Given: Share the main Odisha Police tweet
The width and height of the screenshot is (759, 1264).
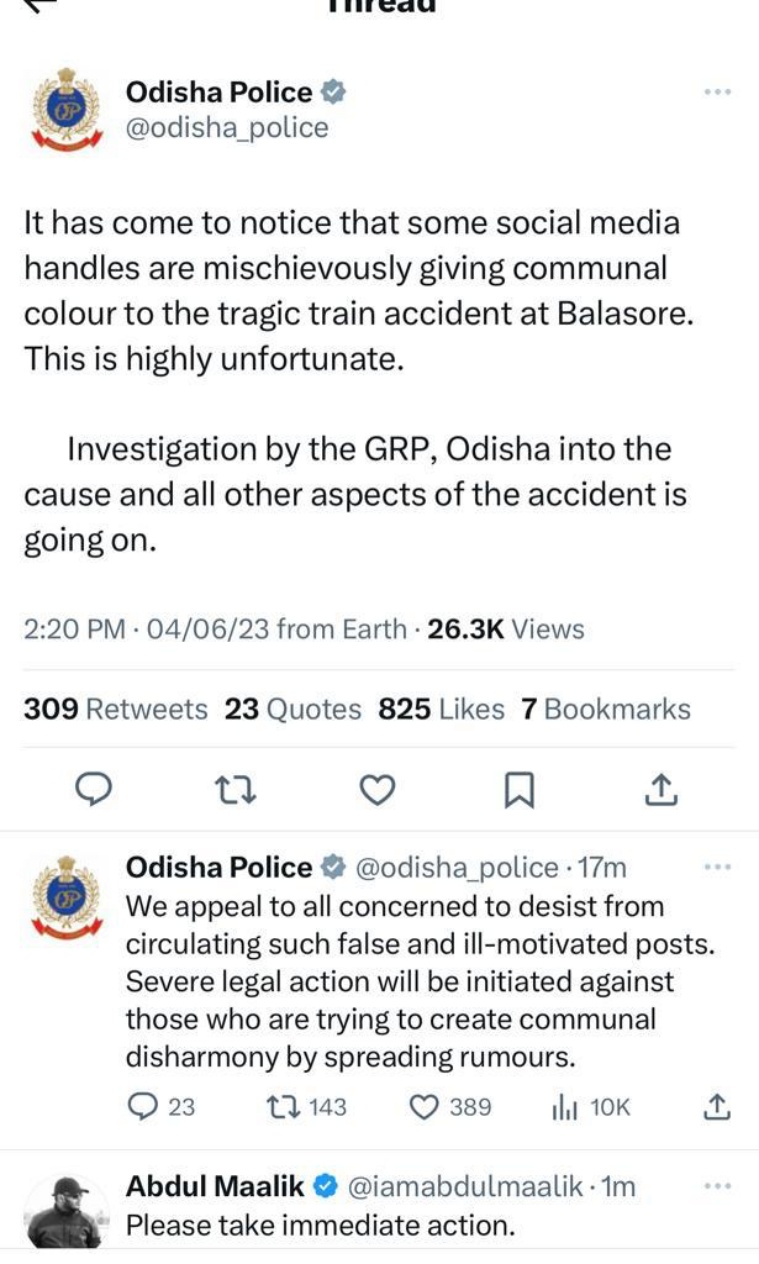Looking at the screenshot, I should pos(661,791).
